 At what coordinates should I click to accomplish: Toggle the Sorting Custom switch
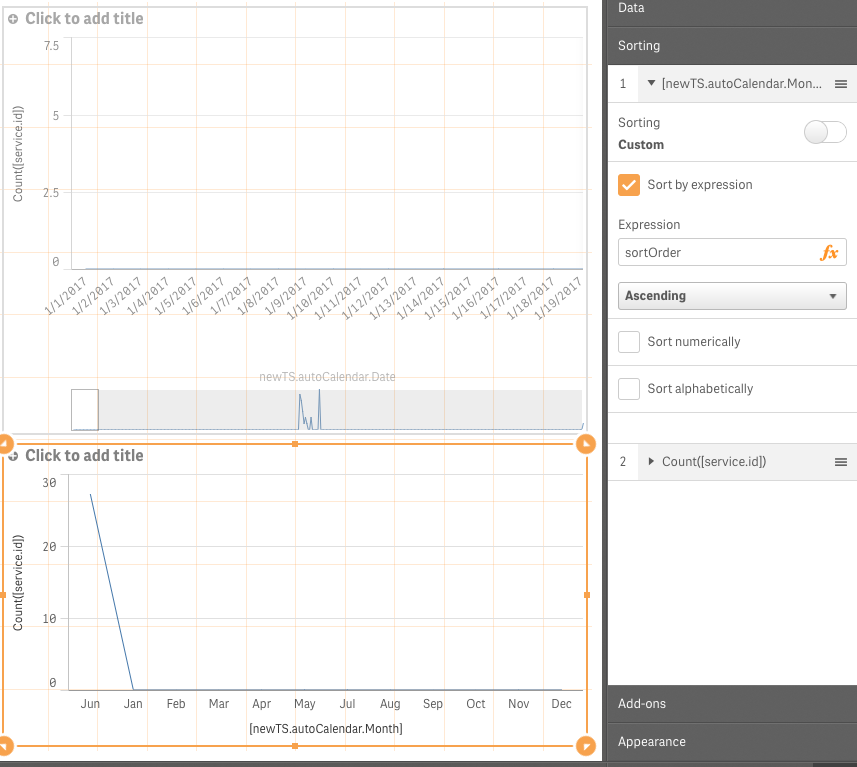[x=825, y=133]
